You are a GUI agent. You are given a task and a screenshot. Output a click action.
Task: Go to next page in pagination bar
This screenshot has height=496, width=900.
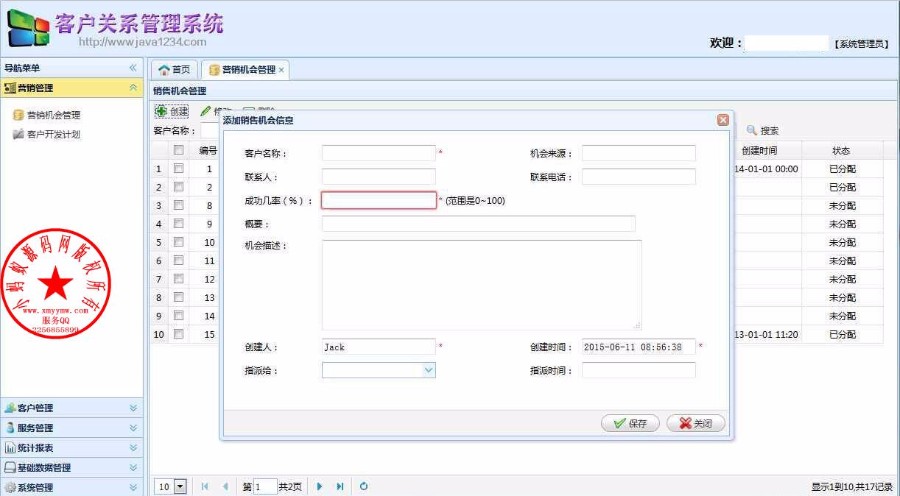(320, 486)
